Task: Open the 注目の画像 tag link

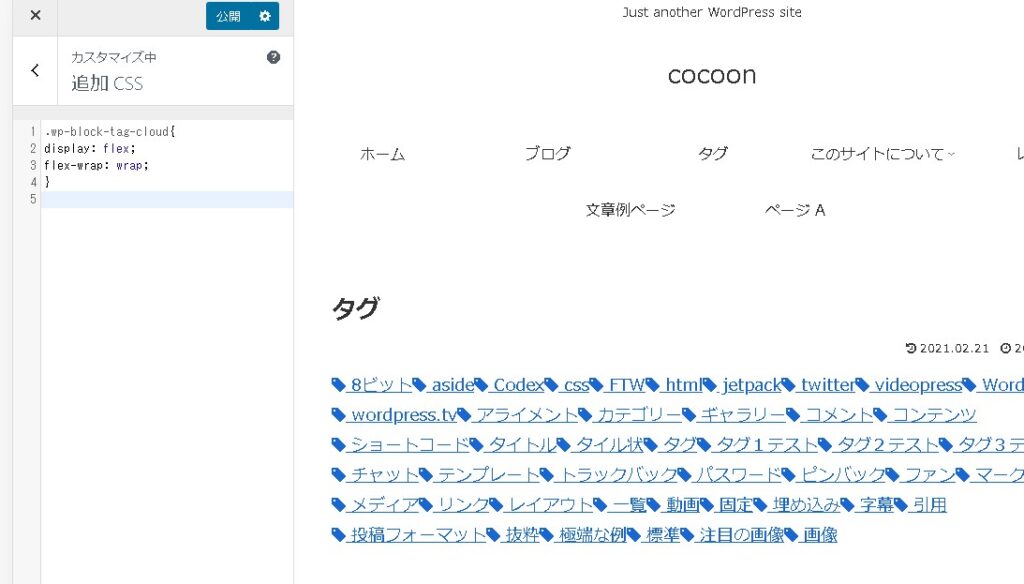Action: tap(740, 535)
